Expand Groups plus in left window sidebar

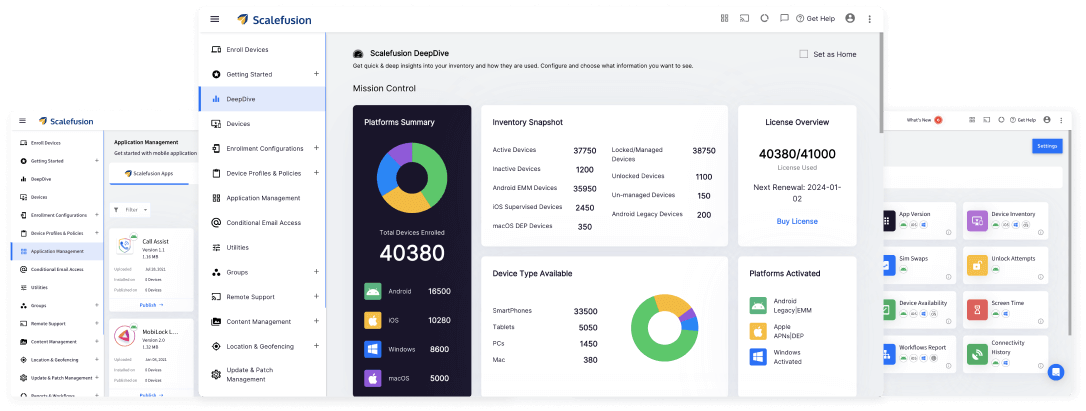96,305
